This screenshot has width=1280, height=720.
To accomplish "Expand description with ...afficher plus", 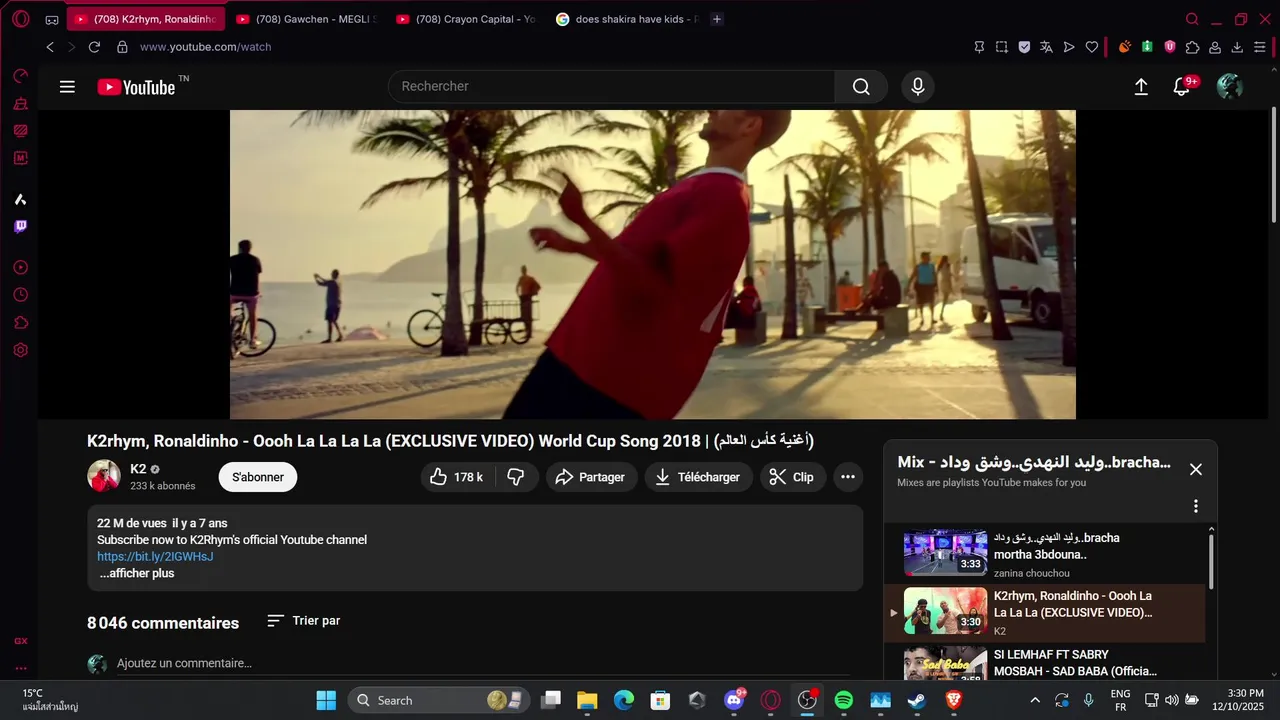I will coord(137,573).
